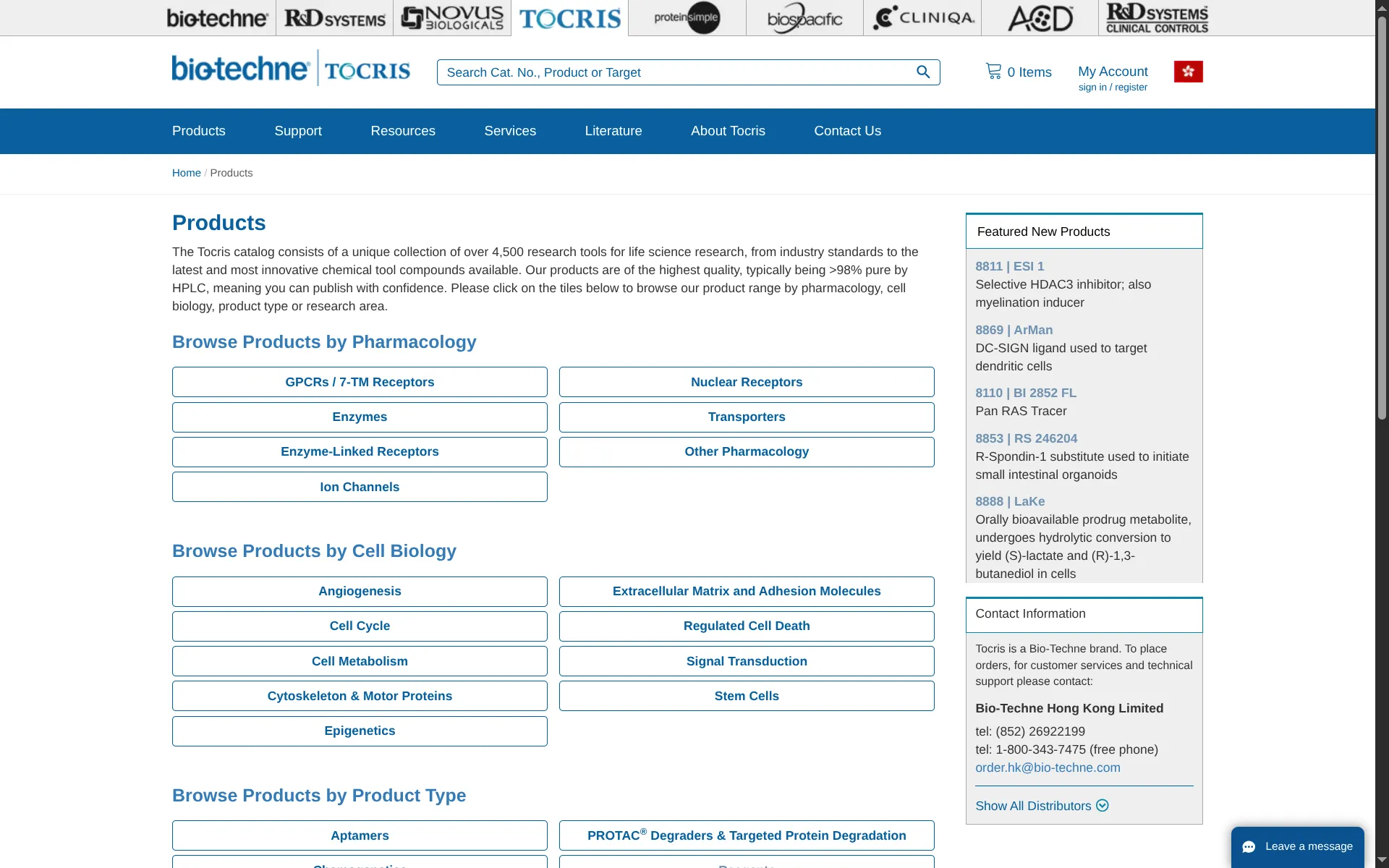1389x868 pixels.
Task: Click the ACD brand logo
Action: tap(1040, 18)
